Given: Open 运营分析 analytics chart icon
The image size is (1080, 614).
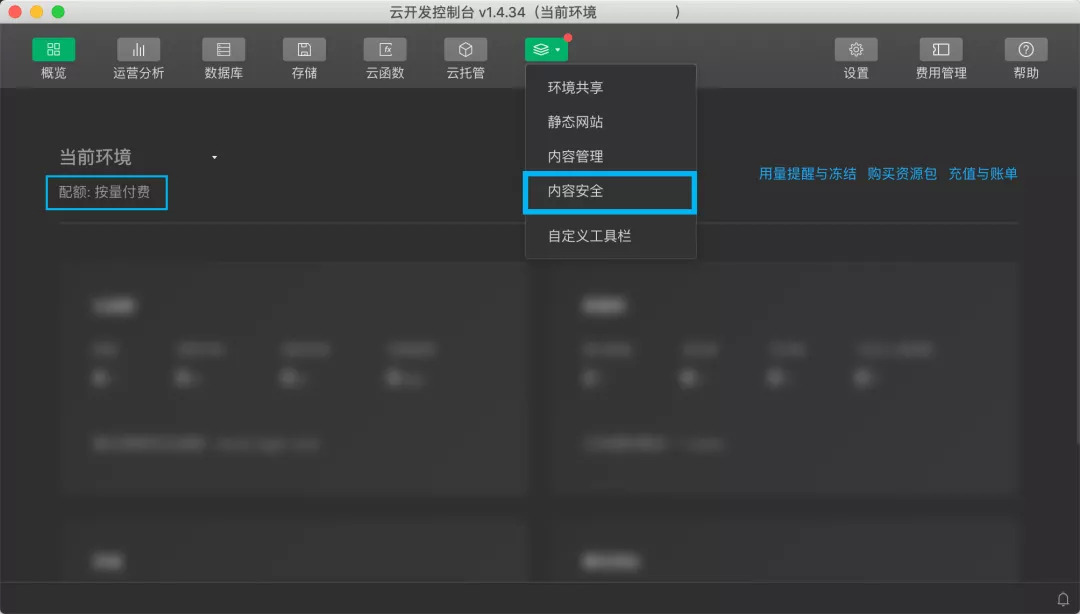Looking at the screenshot, I should click(x=138, y=50).
